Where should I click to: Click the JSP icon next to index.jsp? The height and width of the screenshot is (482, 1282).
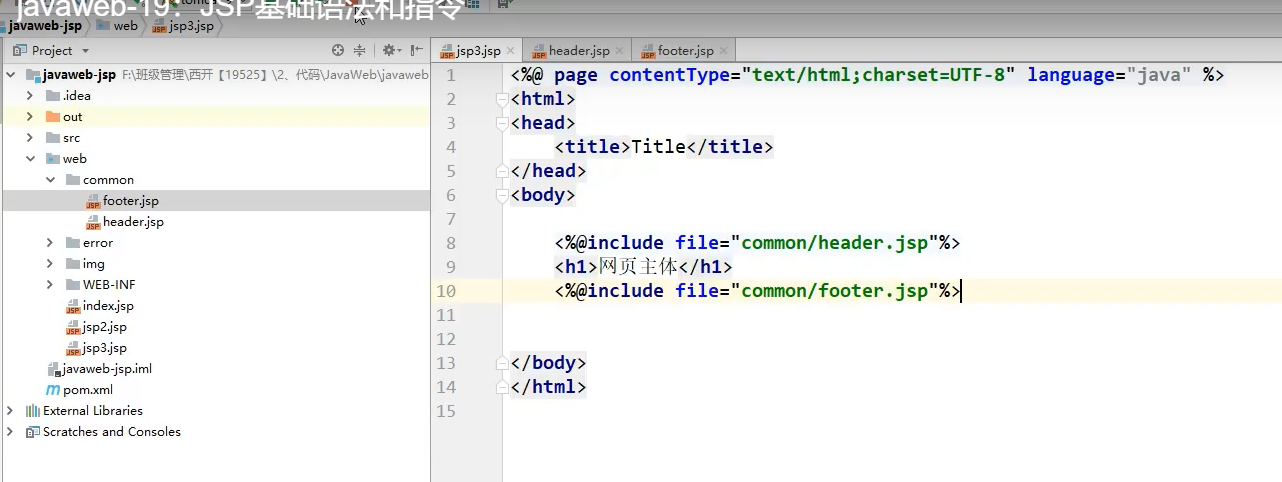click(73, 306)
